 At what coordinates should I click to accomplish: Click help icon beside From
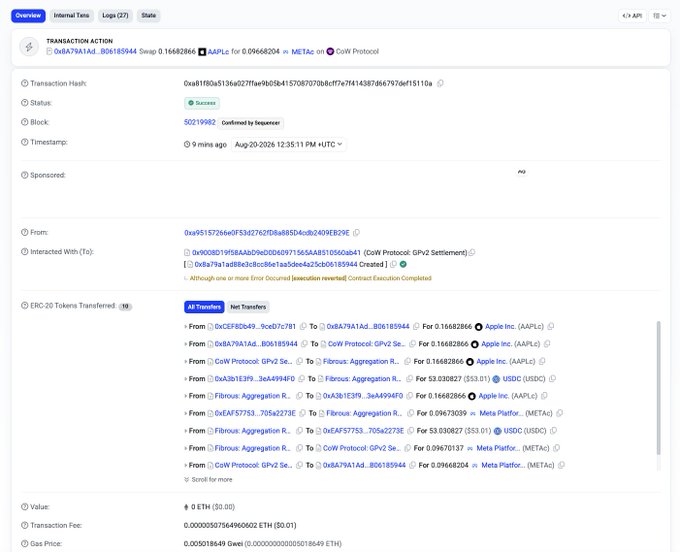coord(25,232)
